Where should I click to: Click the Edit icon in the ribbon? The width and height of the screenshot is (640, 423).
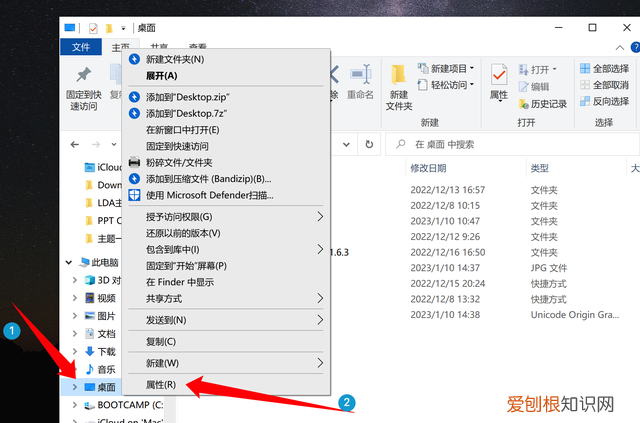[x=523, y=87]
